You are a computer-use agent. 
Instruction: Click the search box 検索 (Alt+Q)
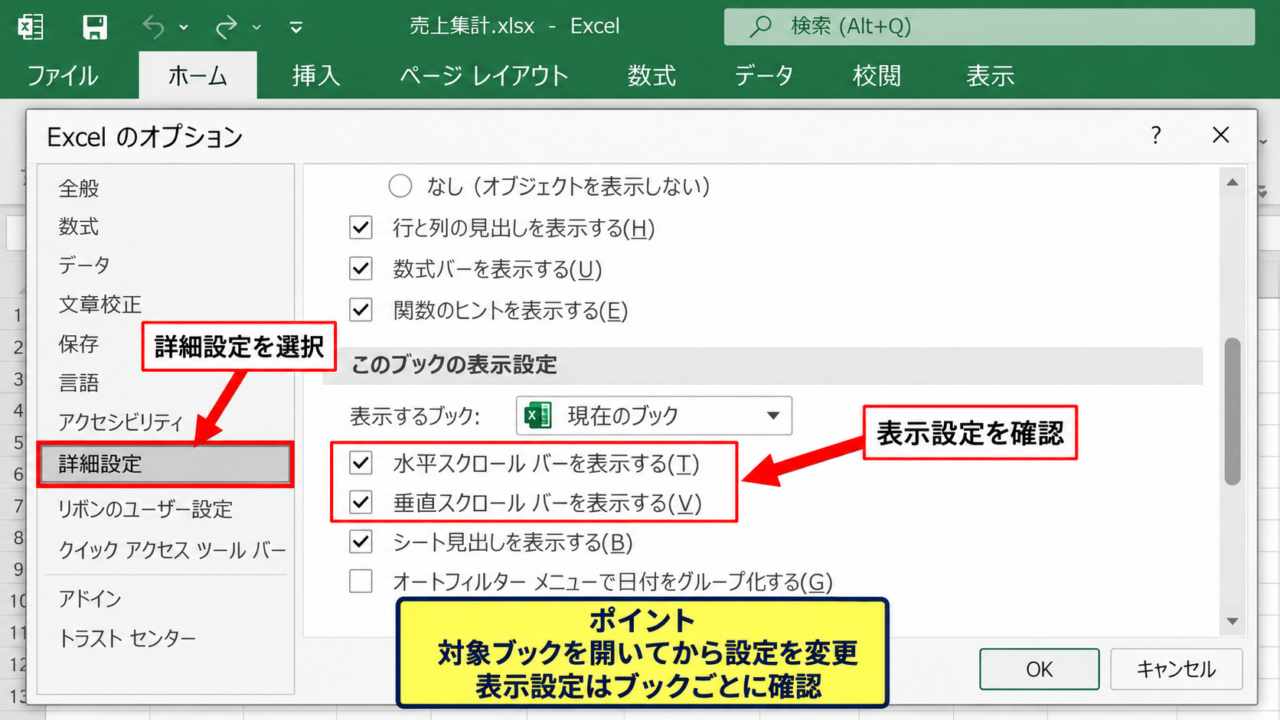point(989,27)
